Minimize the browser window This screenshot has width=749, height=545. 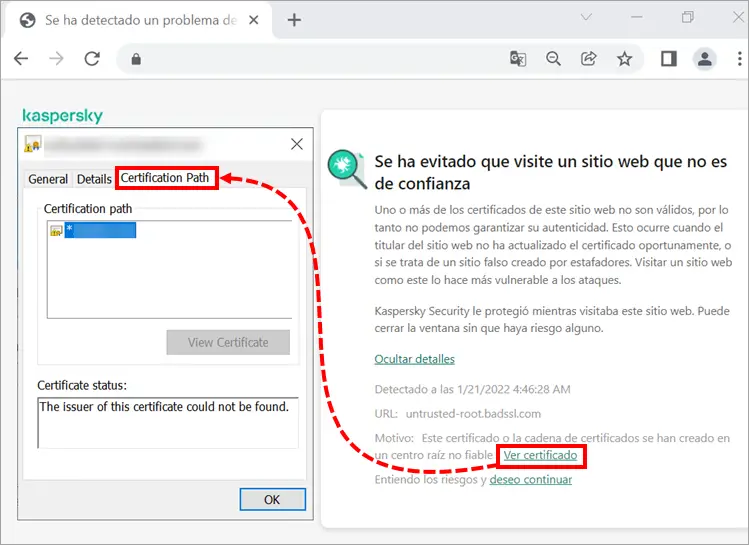click(x=636, y=17)
